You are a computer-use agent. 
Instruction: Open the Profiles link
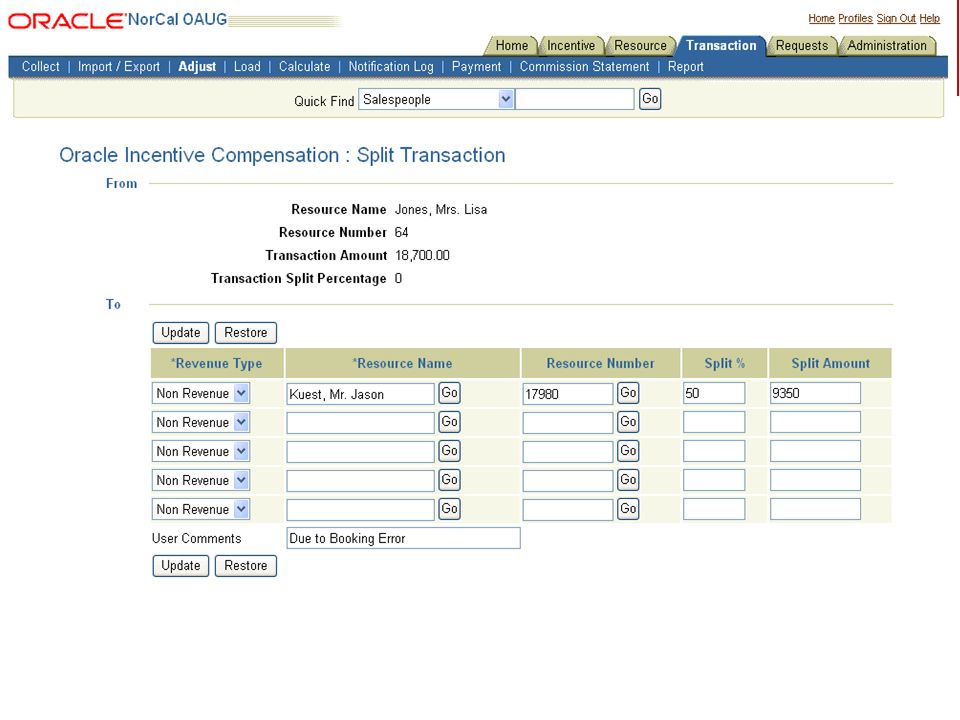pyautogui.click(x=855, y=18)
